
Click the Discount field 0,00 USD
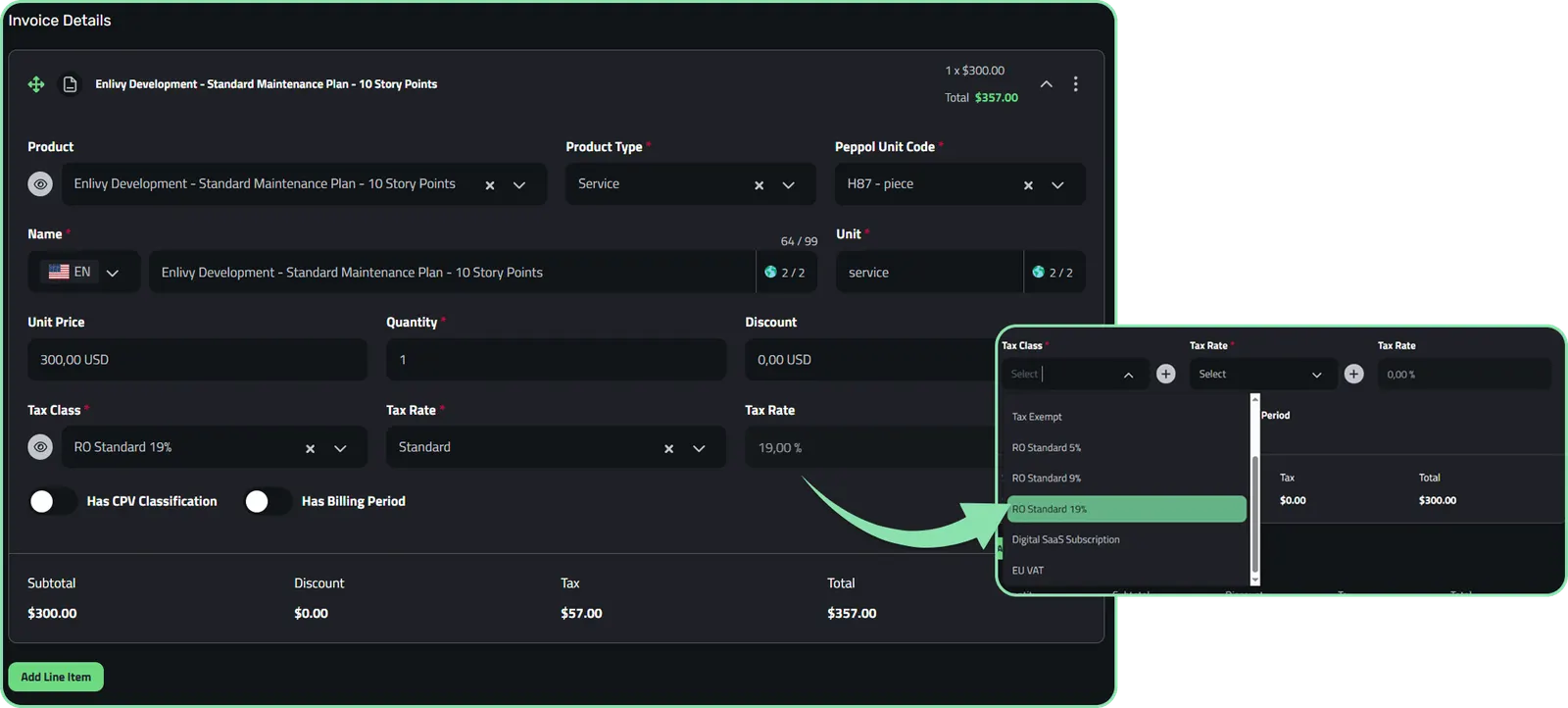pyautogui.click(x=870, y=360)
